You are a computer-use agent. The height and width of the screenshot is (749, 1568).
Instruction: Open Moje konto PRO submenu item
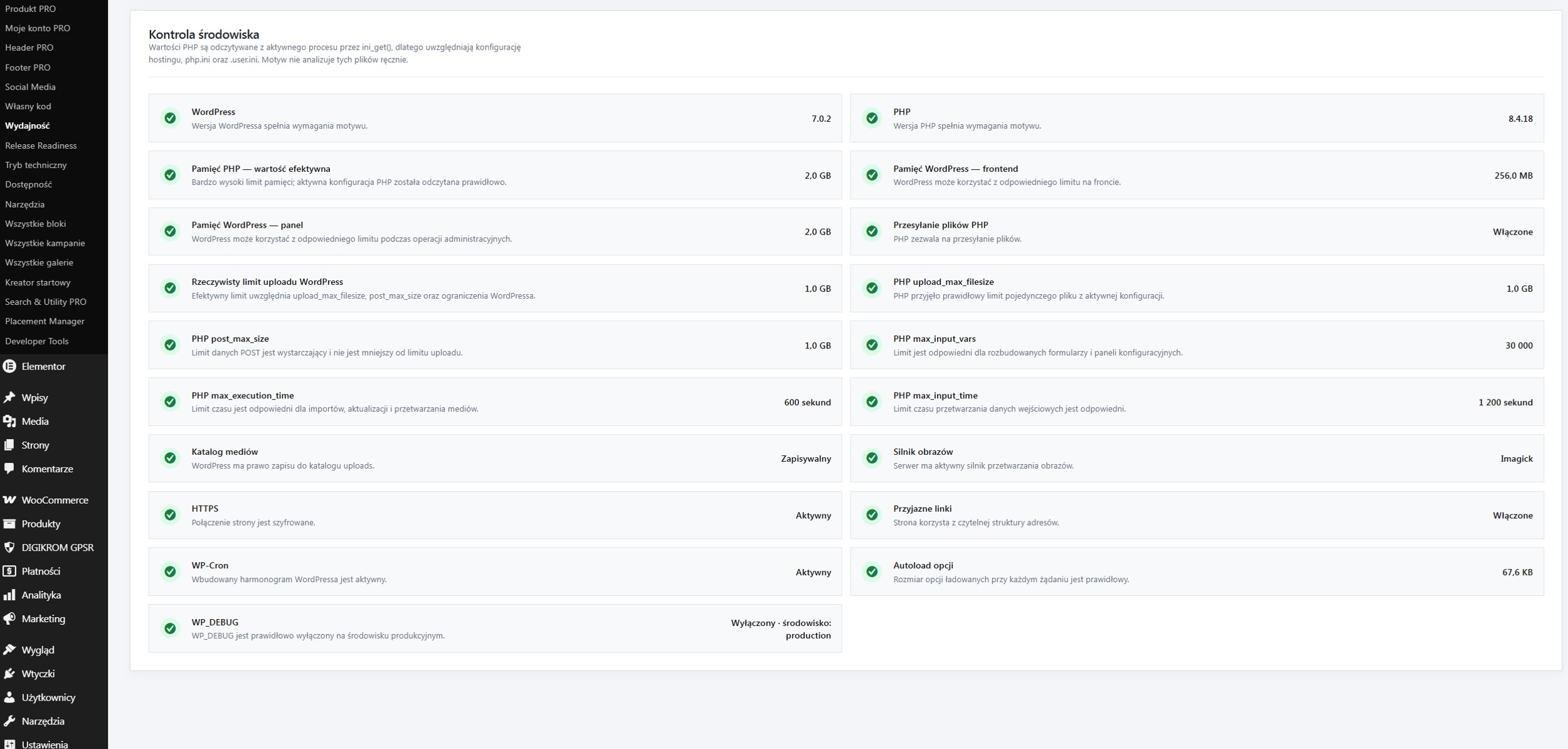tap(38, 28)
